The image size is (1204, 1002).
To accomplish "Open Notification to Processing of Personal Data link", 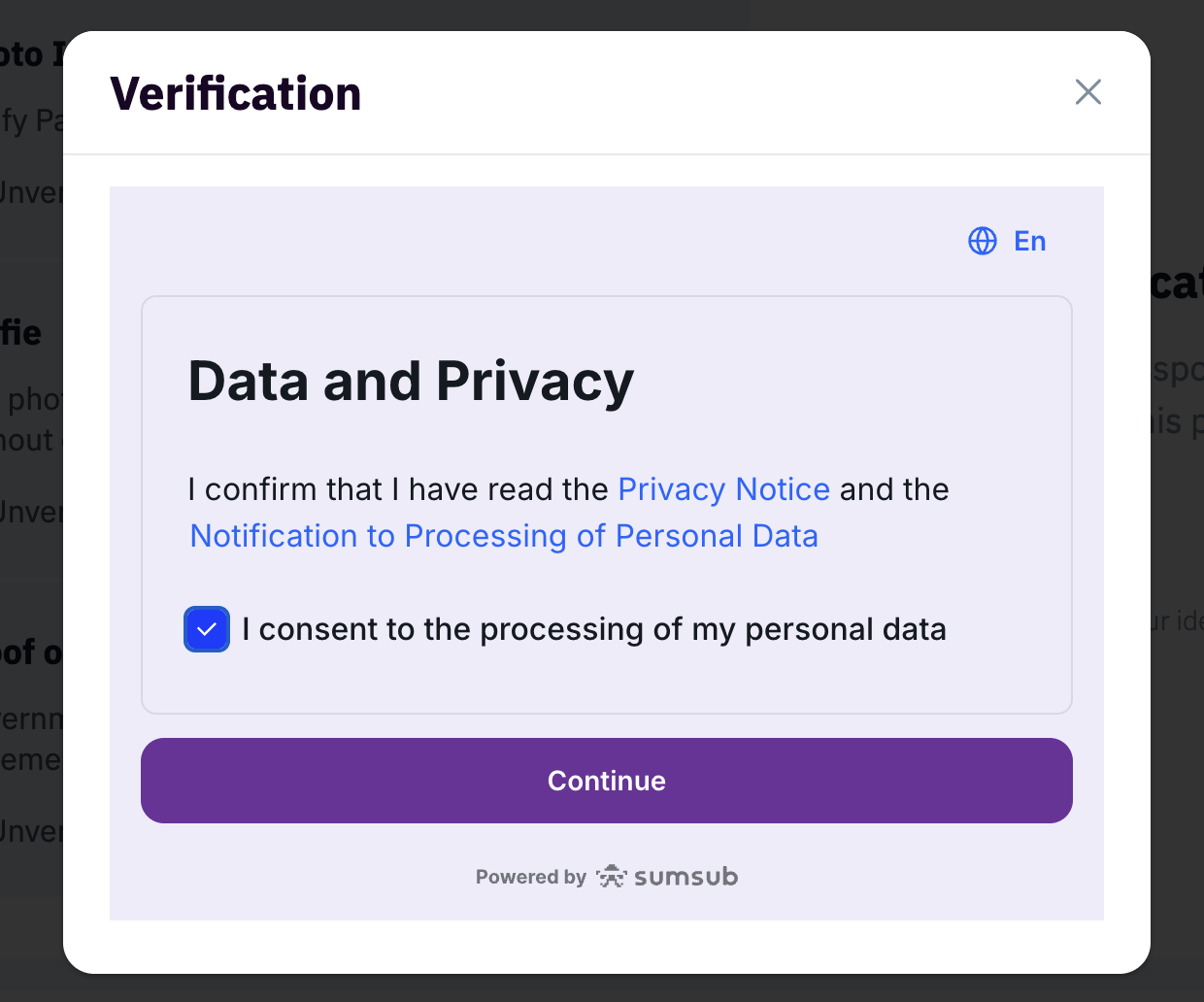I will click(x=504, y=536).
